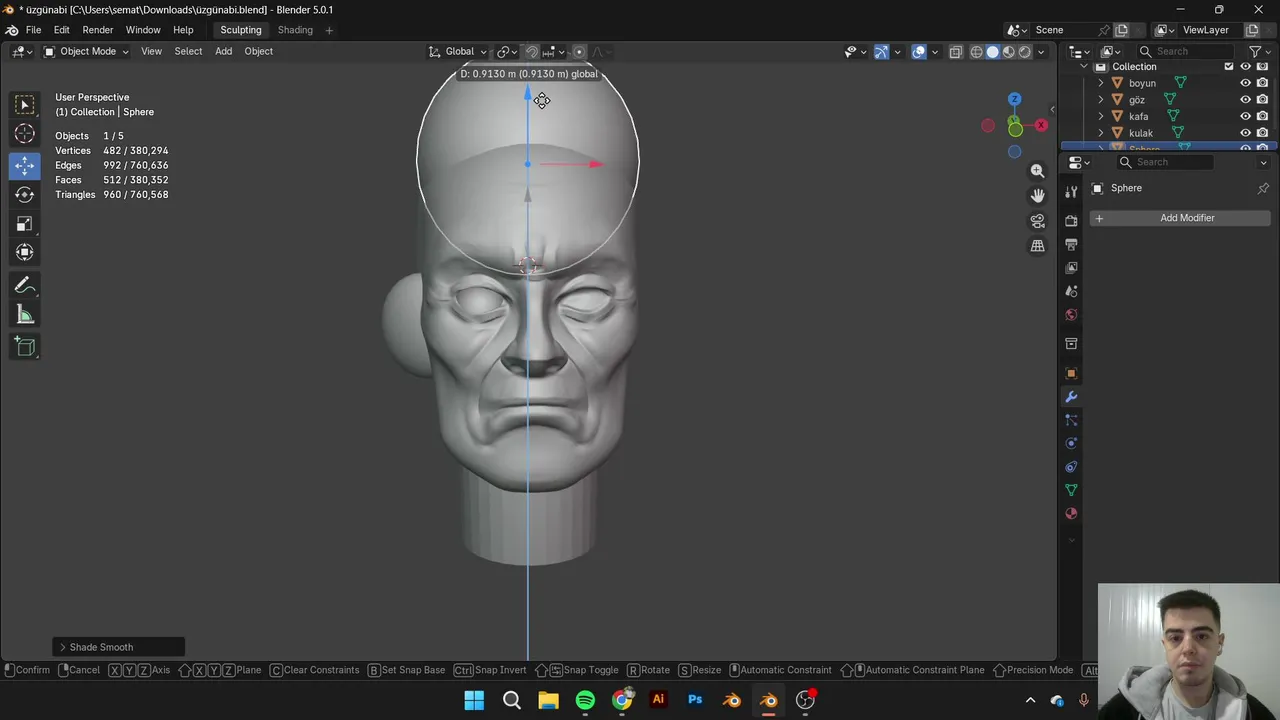The image size is (1280, 720).
Task: Click the outliner Search field
Action: [x=1187, y=52]
